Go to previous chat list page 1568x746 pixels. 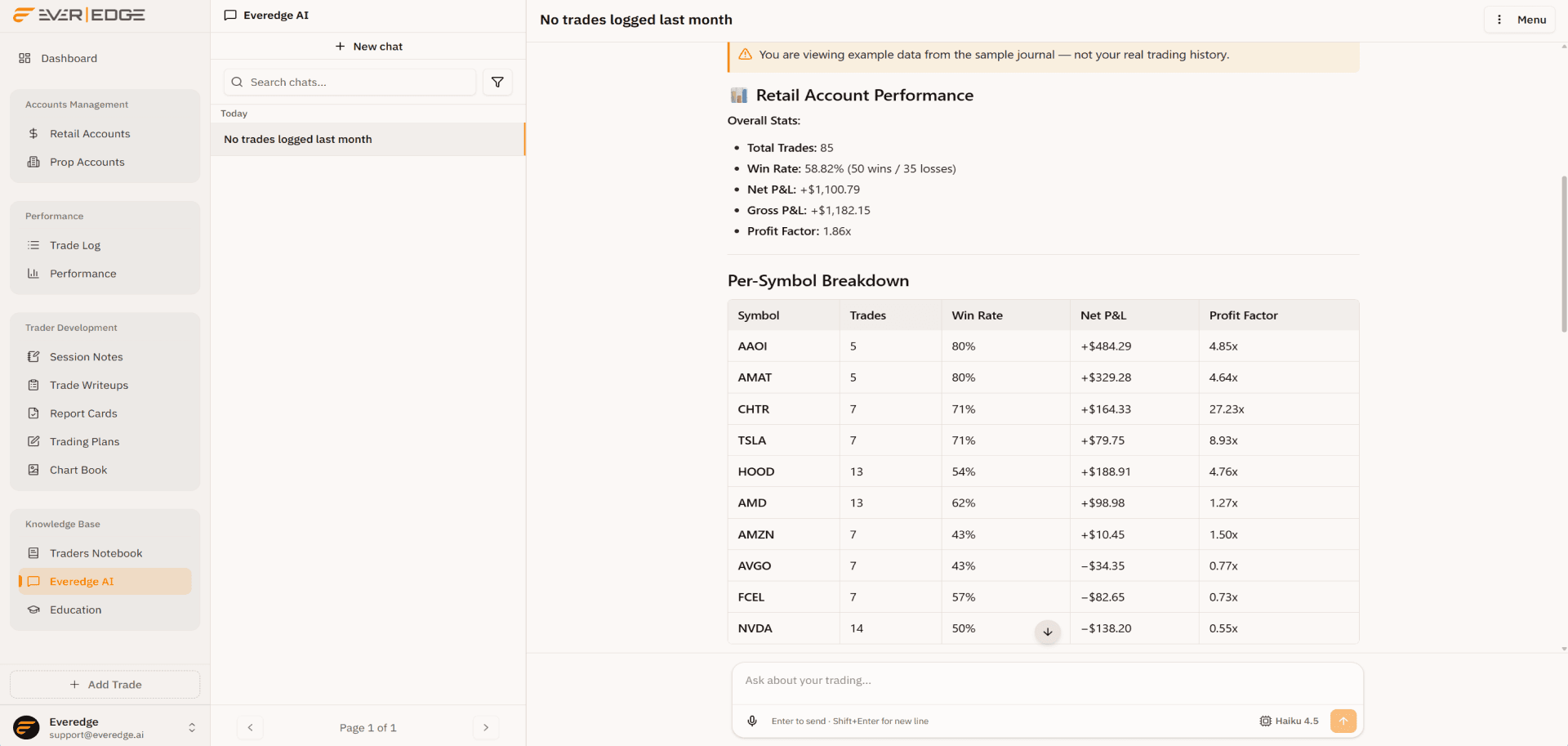(250, 727)
